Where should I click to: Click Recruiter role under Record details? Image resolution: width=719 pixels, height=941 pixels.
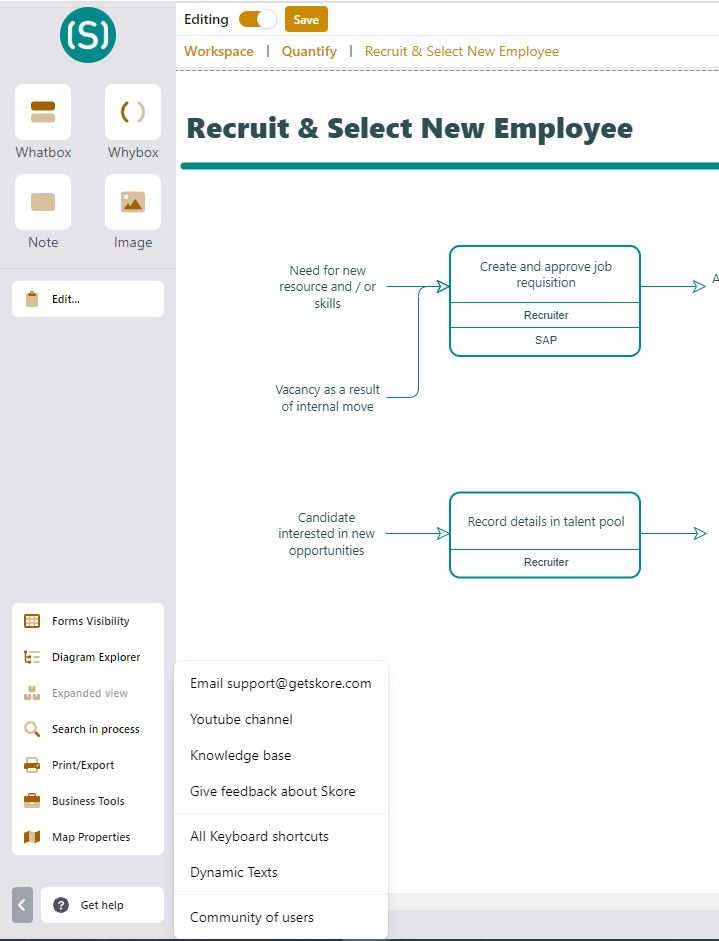(545, 562)
